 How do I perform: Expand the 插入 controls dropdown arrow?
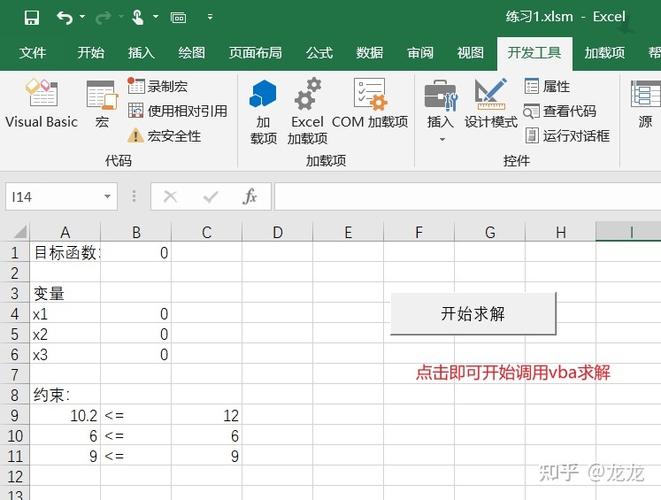[x=442, y=139]
